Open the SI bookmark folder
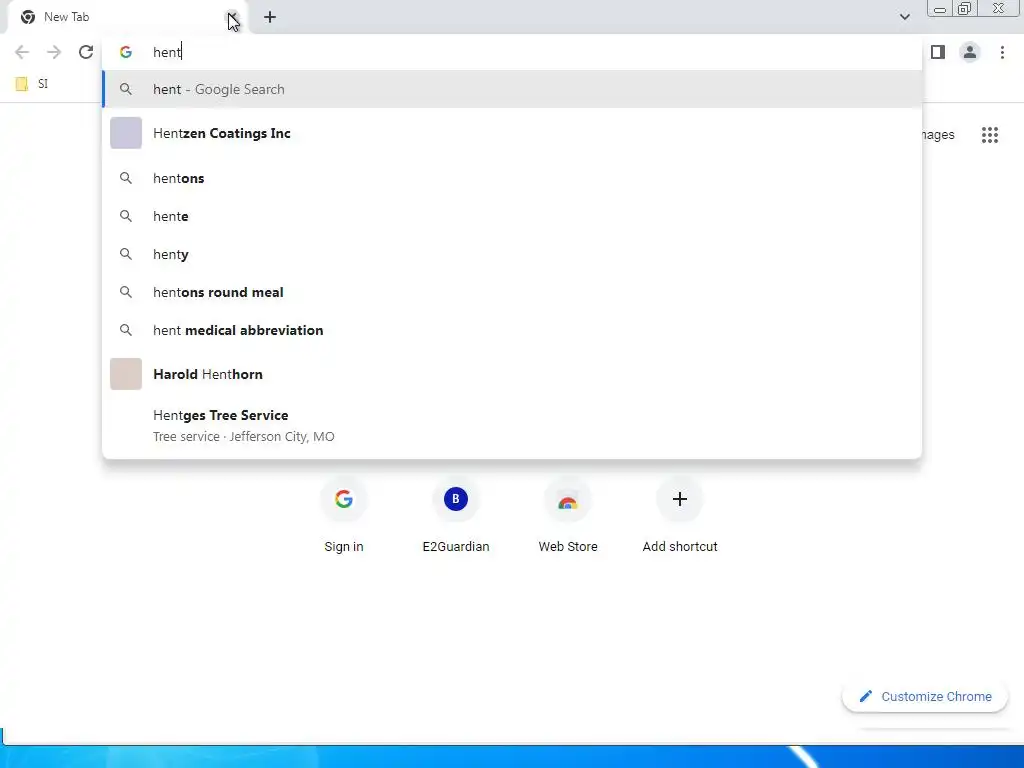Screen dimensions: 1024x768 (x=31, y=84)
